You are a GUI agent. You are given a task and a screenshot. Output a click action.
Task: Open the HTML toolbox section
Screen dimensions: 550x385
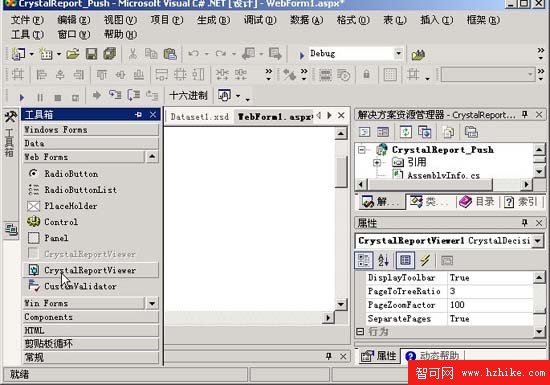[x=91, y=330]
